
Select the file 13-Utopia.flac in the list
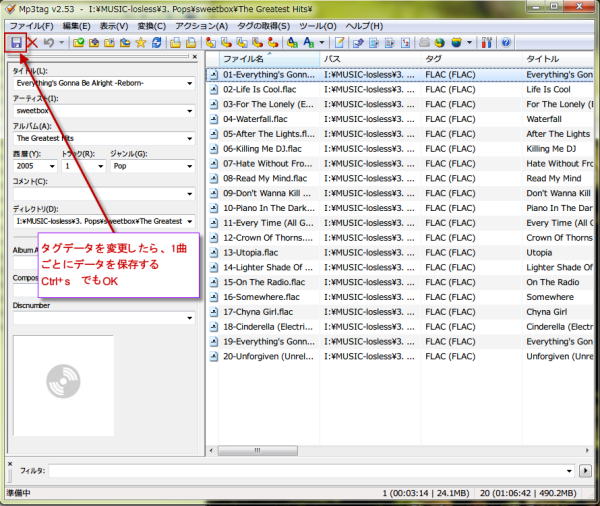[x=253, y=253]
